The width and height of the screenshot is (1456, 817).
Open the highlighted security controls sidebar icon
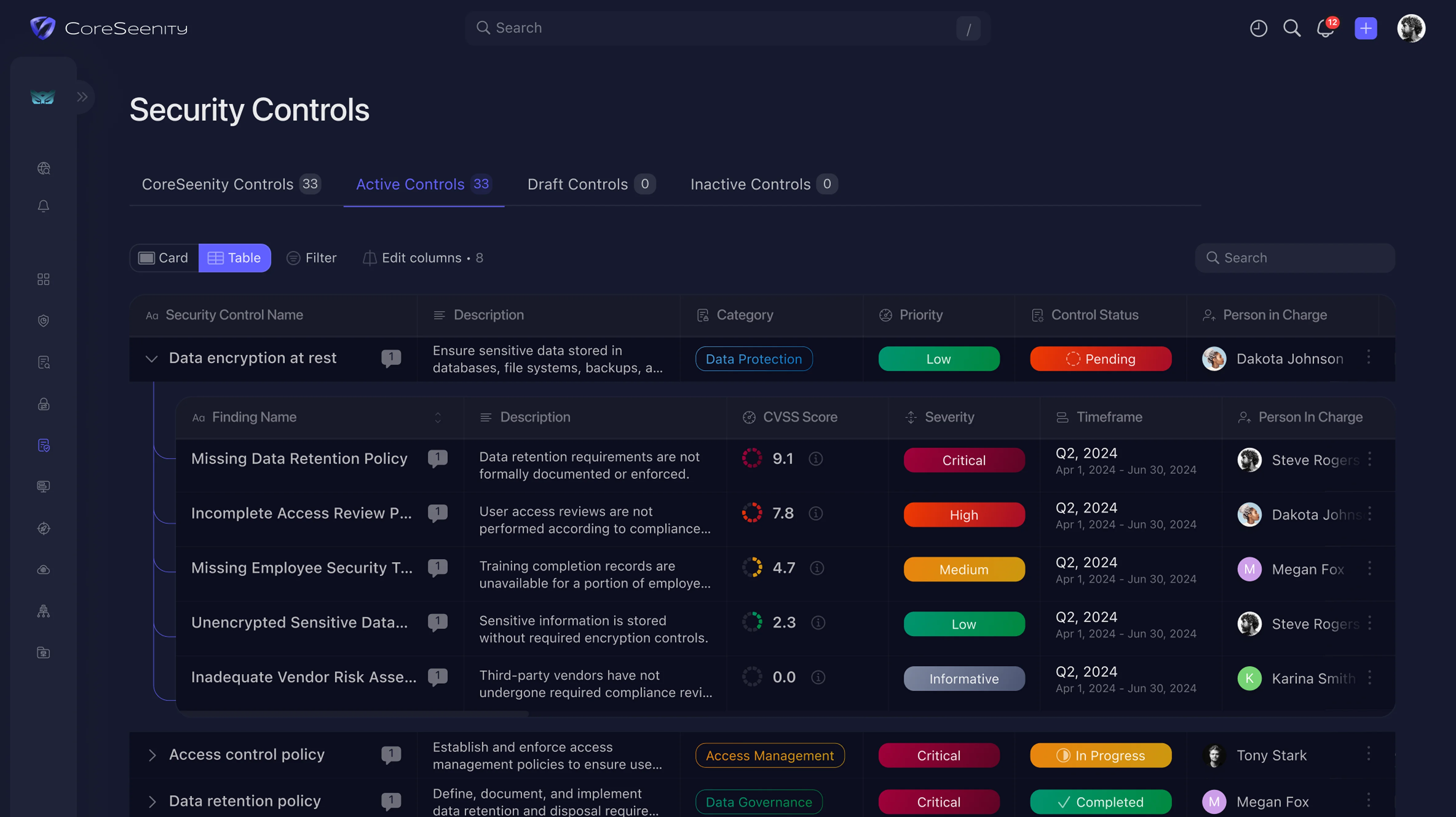44,445
